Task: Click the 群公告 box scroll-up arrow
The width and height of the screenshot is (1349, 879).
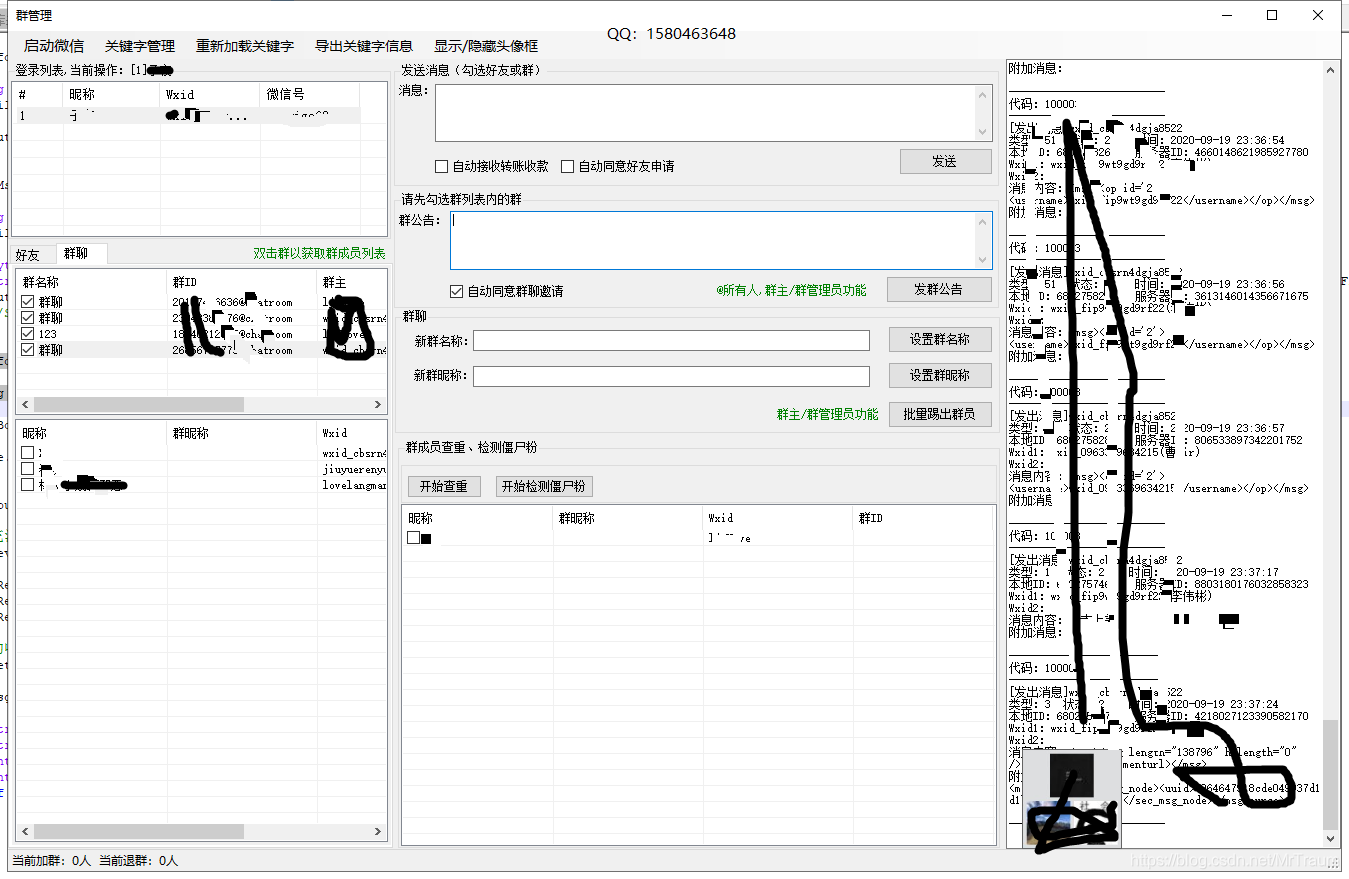Action: coord(982,221)
